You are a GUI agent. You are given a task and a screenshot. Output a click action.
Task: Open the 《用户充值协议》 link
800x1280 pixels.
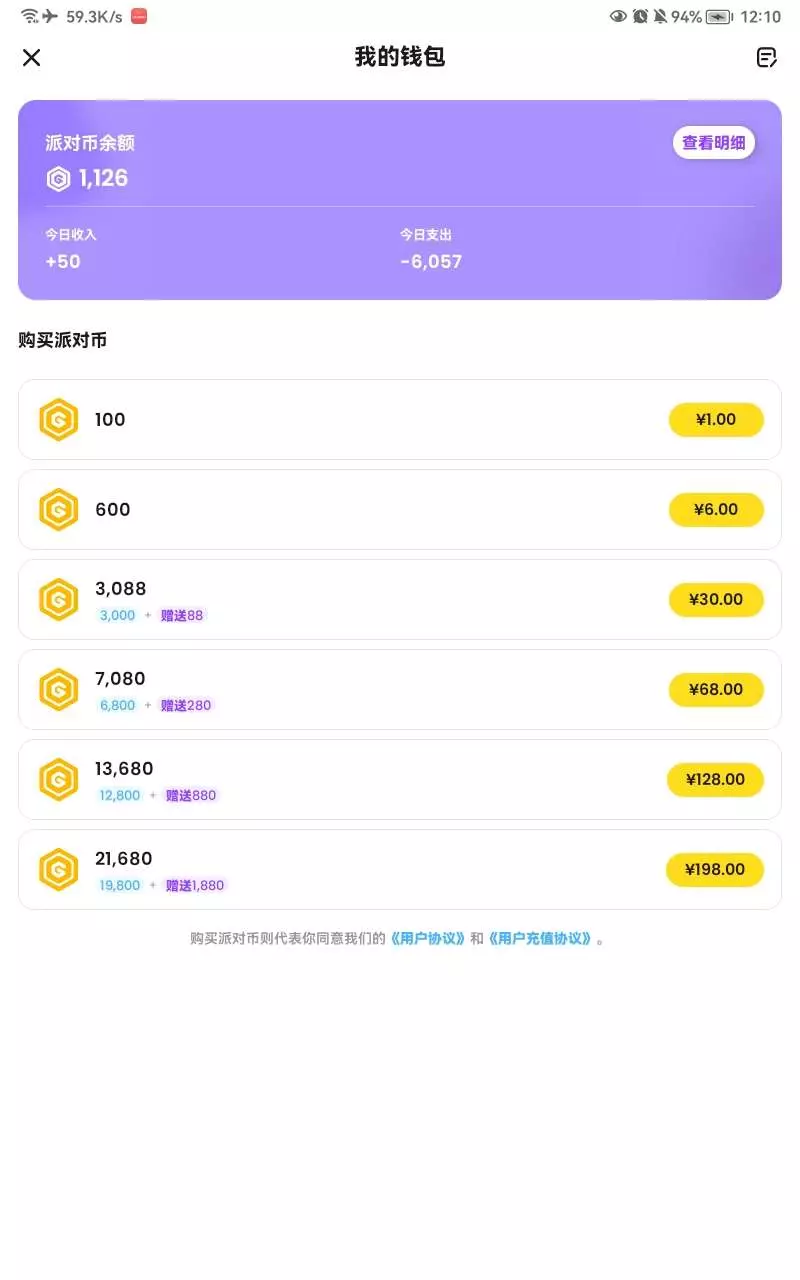(x=541, y=939)
